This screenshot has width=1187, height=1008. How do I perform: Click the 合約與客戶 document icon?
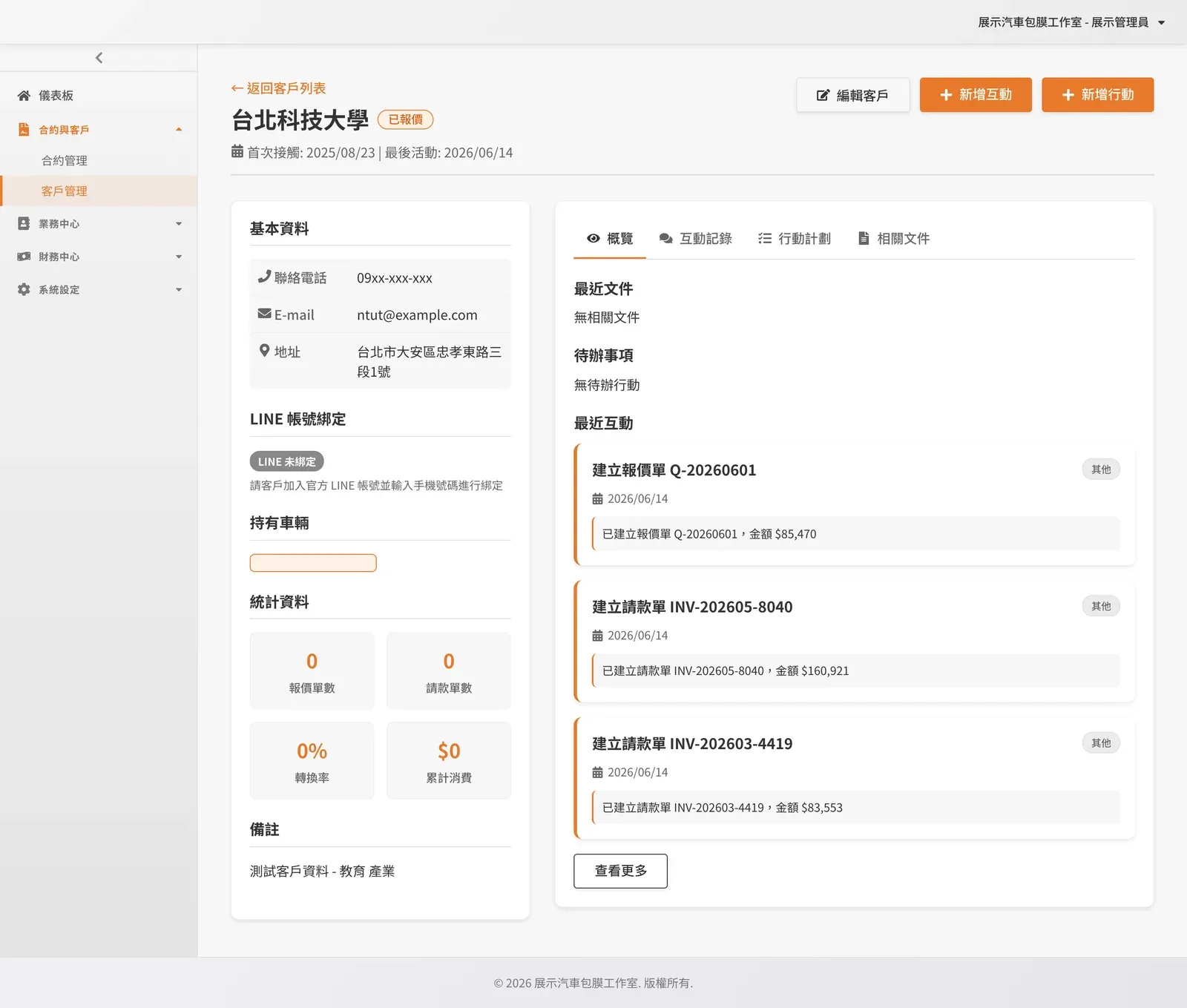coord(24,129)
